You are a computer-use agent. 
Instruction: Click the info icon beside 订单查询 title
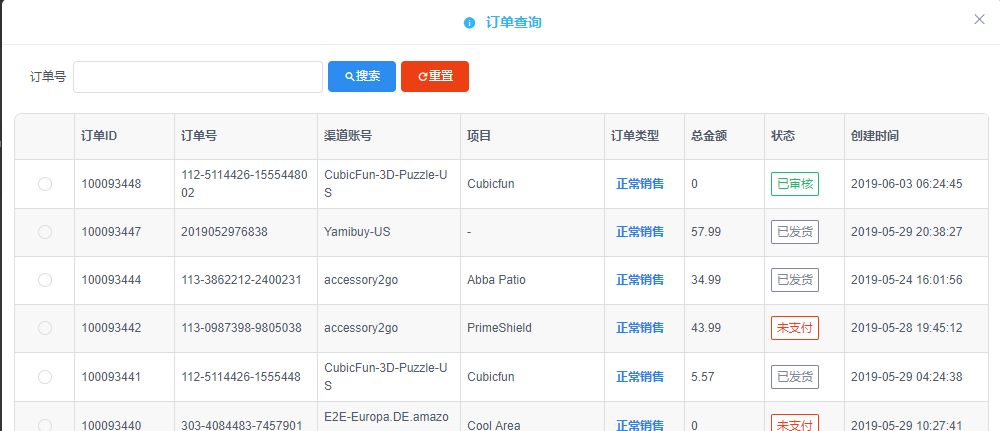(x=469, y=23)
